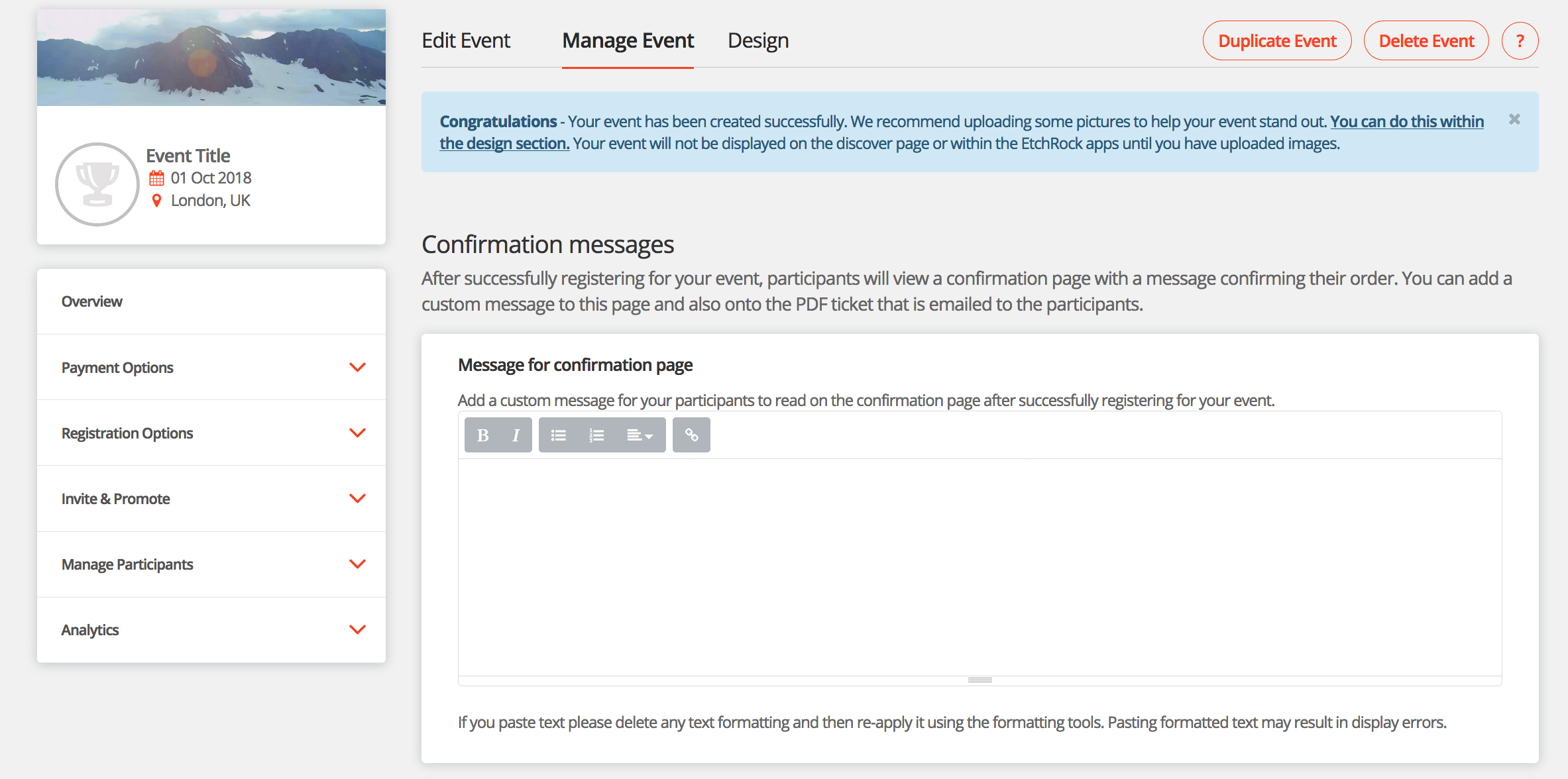Insert a hyperlink using the link icon

click(691, 435)
